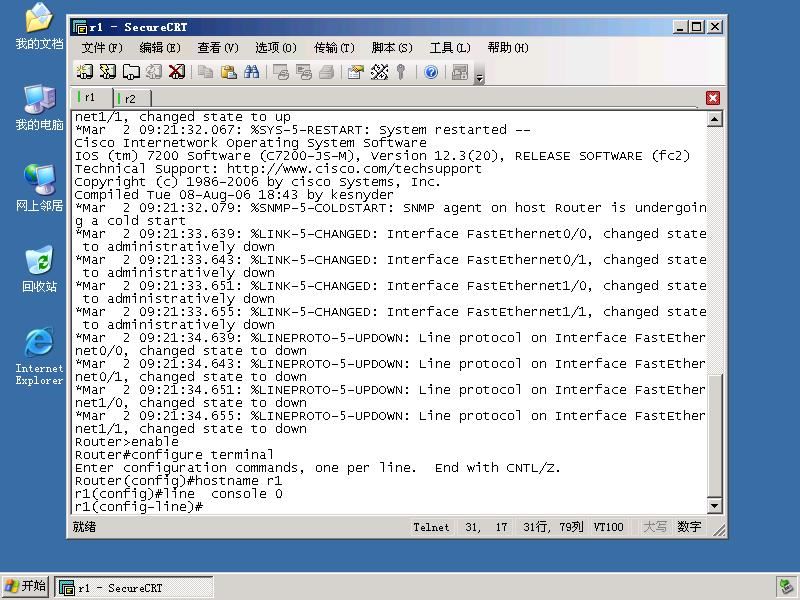Click the system tray icon

pos(786,587)
